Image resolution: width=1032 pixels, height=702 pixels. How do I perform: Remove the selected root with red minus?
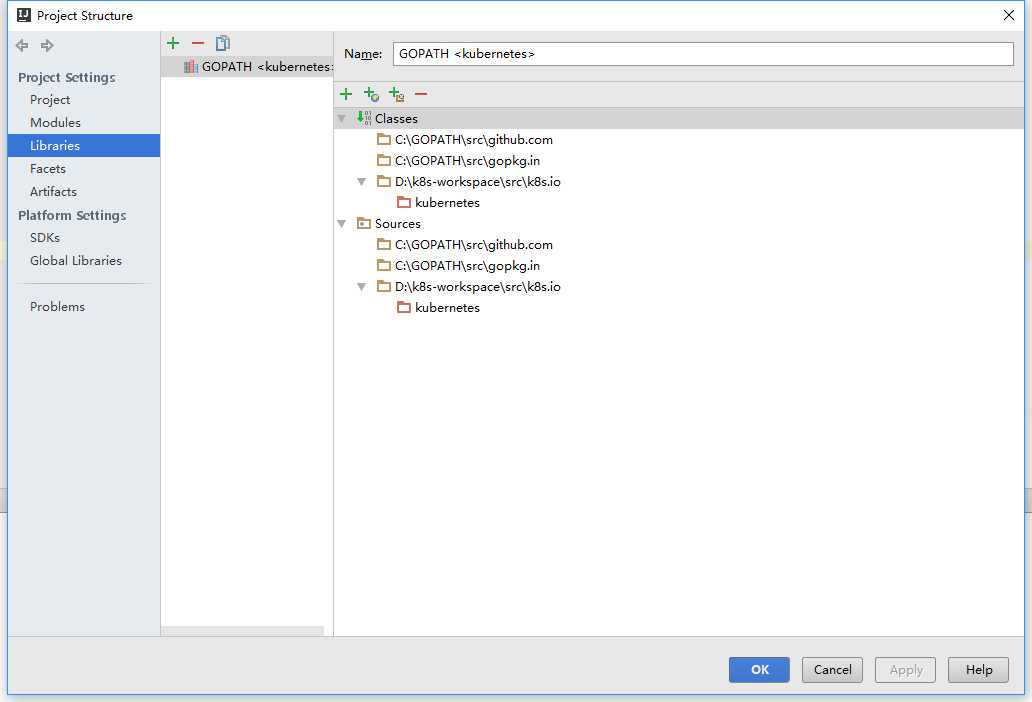pos(421,94)
